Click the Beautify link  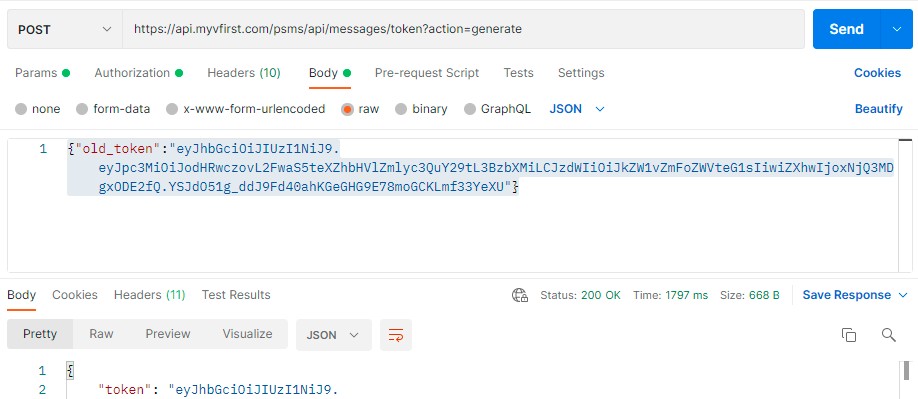tap(879, 109)
